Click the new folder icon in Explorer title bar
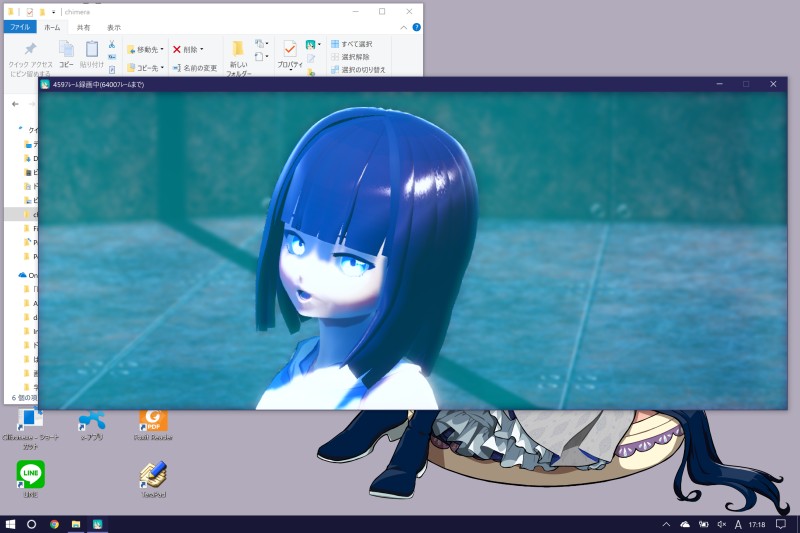Viewport: 800px width, 533px height. (x=42, y=12)
